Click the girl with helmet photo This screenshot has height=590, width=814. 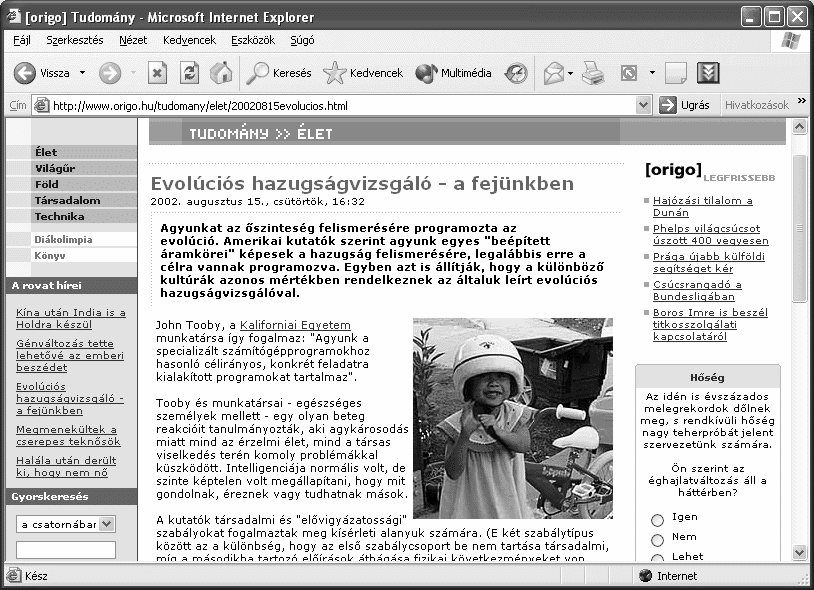click(513, 418)
